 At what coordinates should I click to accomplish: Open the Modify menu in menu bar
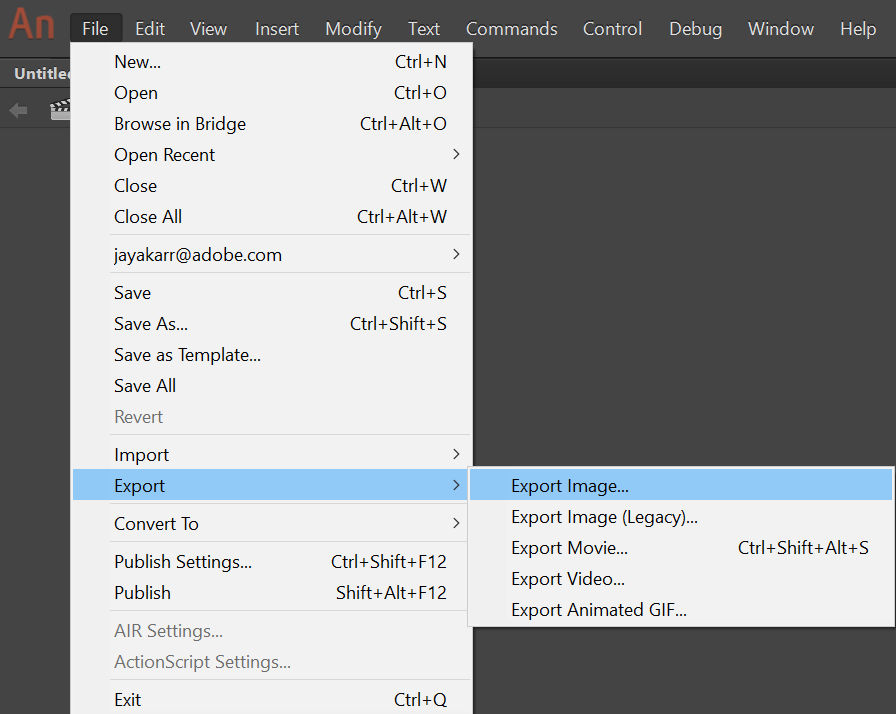(353, 29)
